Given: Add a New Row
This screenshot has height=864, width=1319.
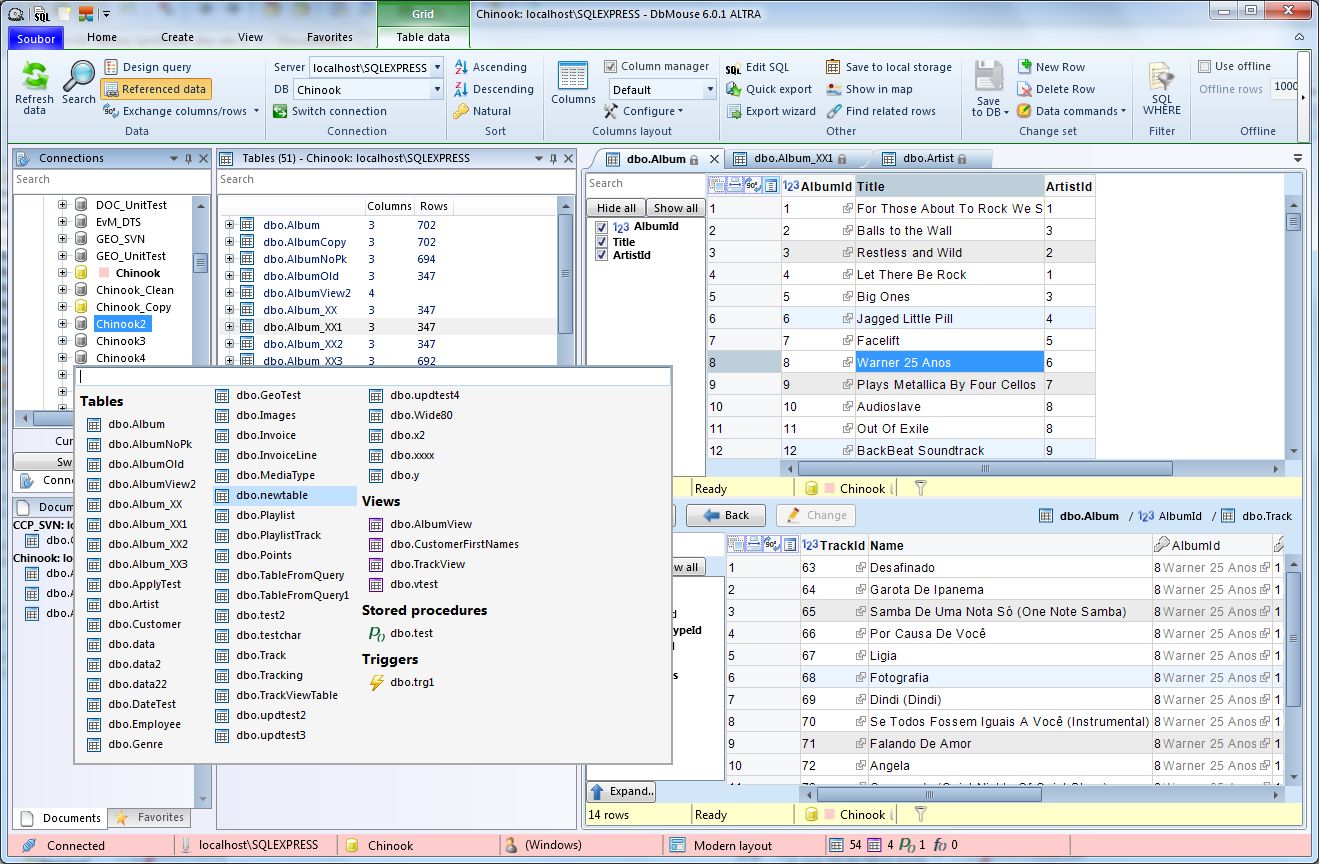Looking at the screenshot, I should coord(1051,67).
